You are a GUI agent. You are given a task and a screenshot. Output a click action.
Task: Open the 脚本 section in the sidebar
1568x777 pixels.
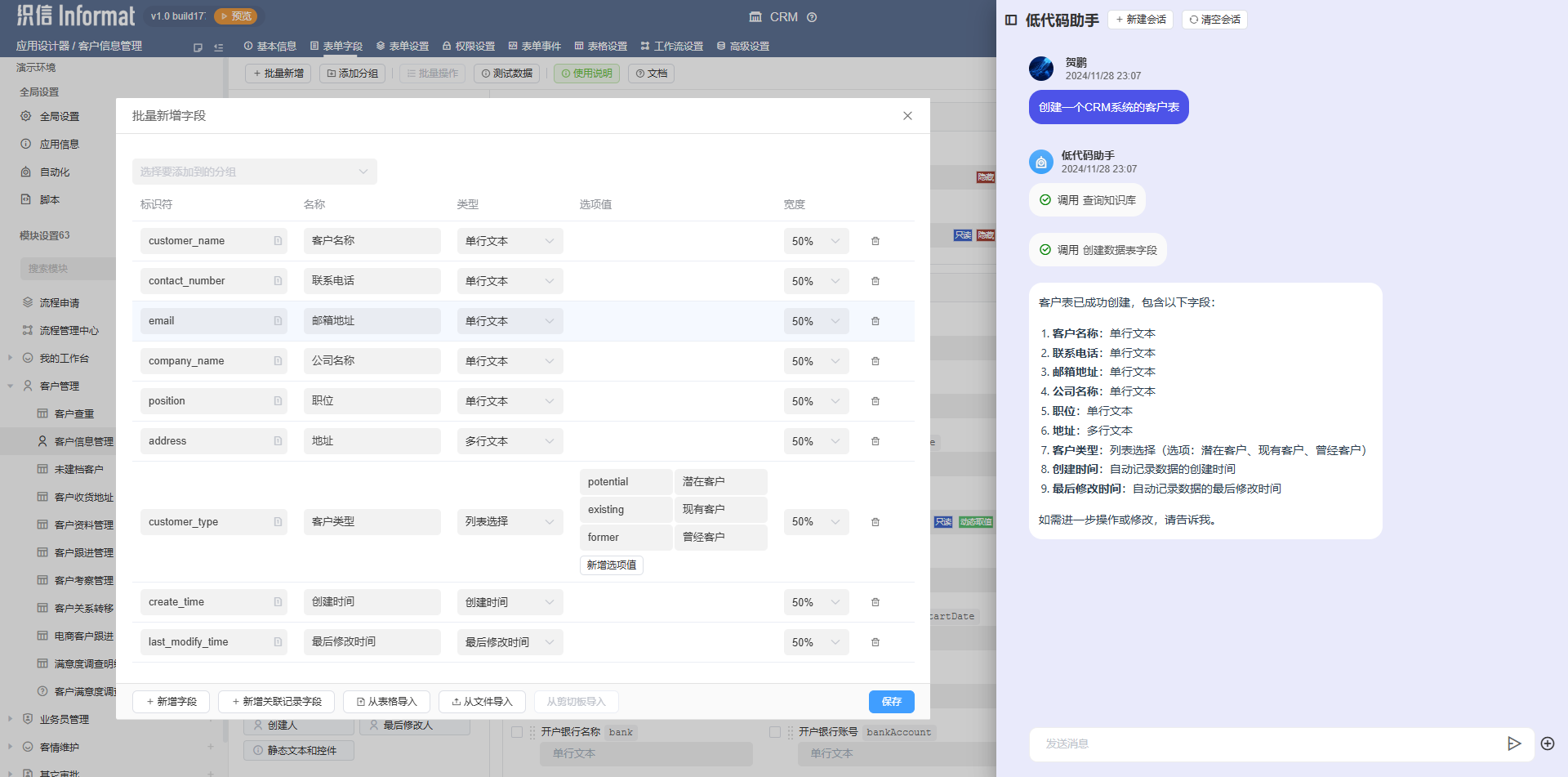(49, 199)
